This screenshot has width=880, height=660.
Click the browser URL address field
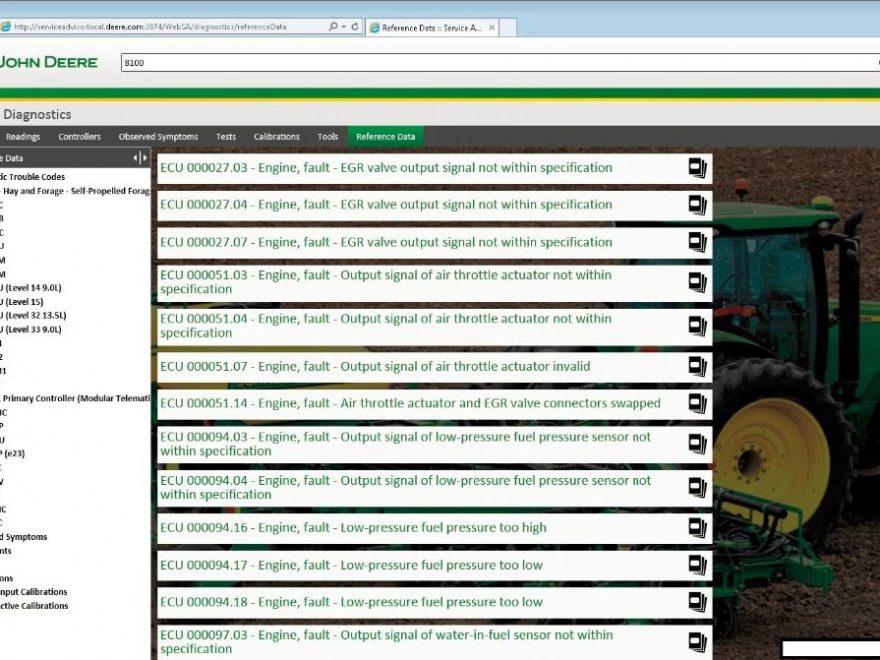click(168, 27)
